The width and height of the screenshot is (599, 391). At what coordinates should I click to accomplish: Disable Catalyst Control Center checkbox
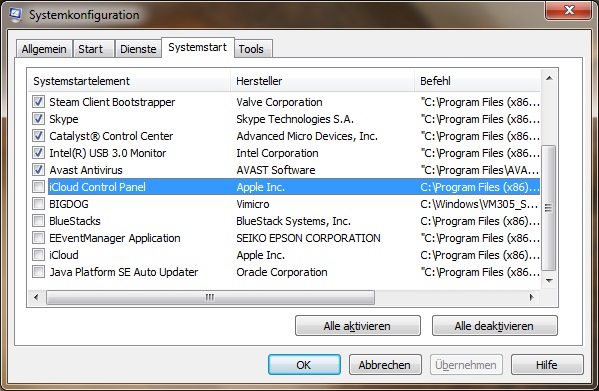[38, 136]
